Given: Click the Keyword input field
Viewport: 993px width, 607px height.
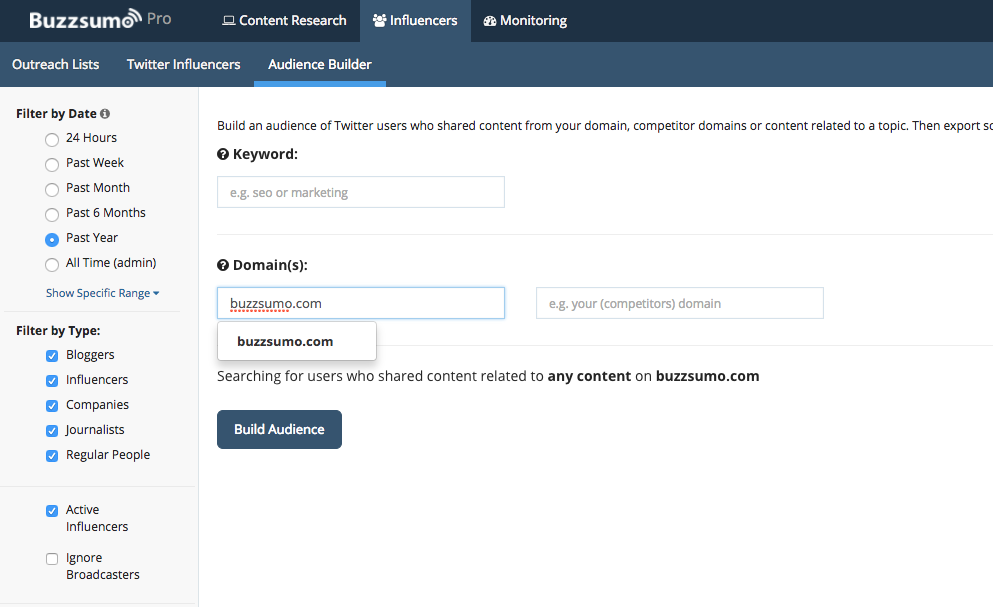Looking at the screenshot, I should pyautogui.click(x=360, y=192).
